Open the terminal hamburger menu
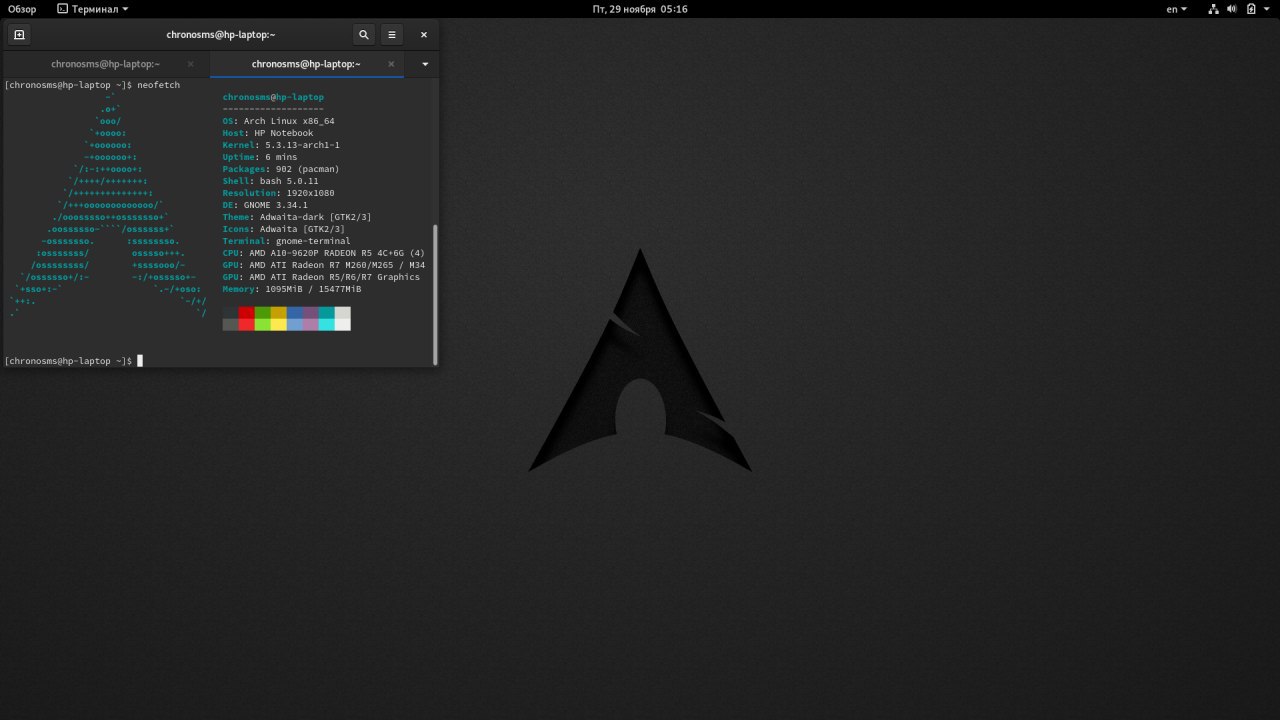The width and height of the screenshot is (1280, 720). pyautogui.click(x=392, y=34)
